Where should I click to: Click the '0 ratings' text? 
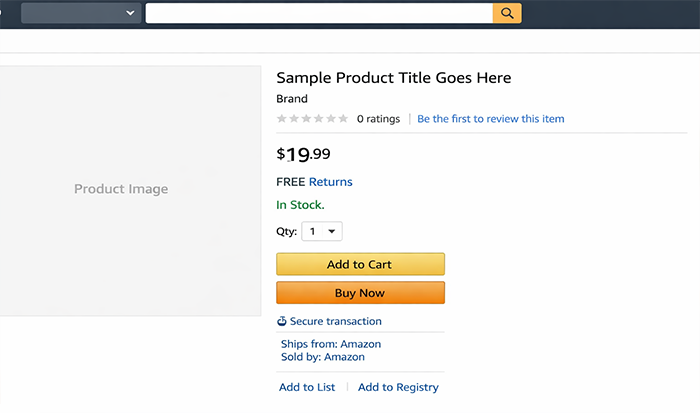tap(378, 119)
